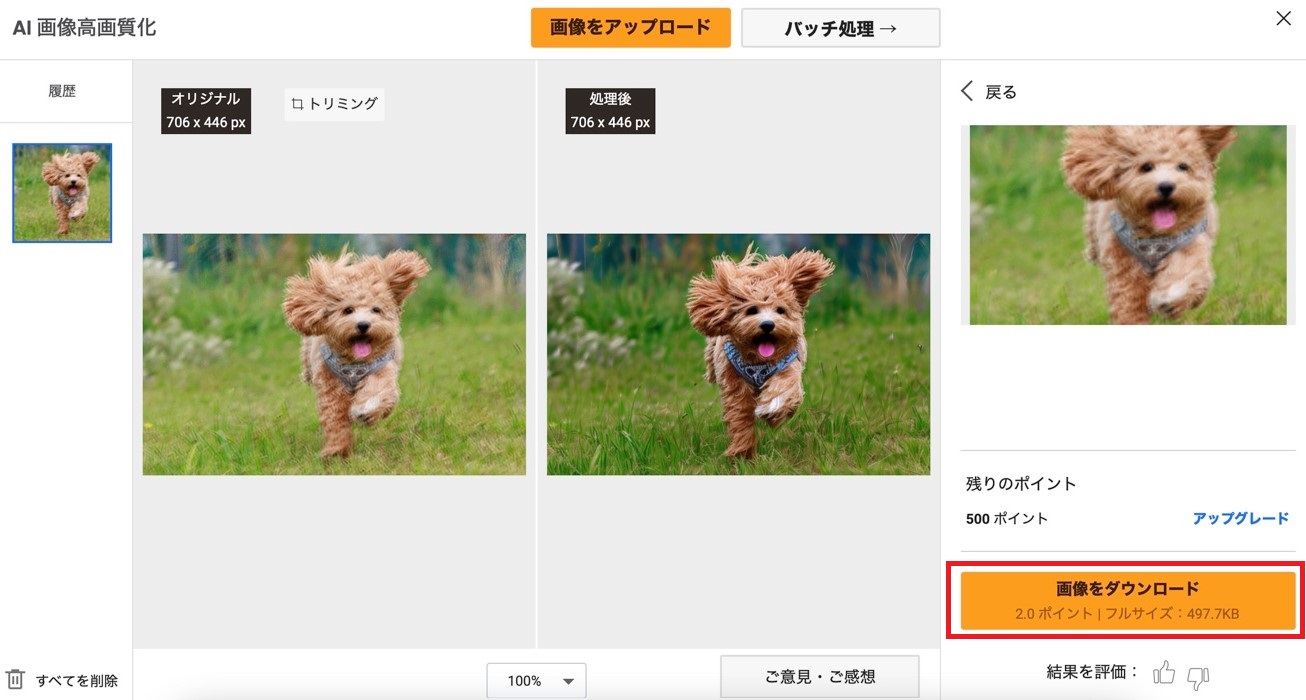Give the result a thumbs up rating
Screen dimensions: 1306x700
click(x=1166, y=673)
